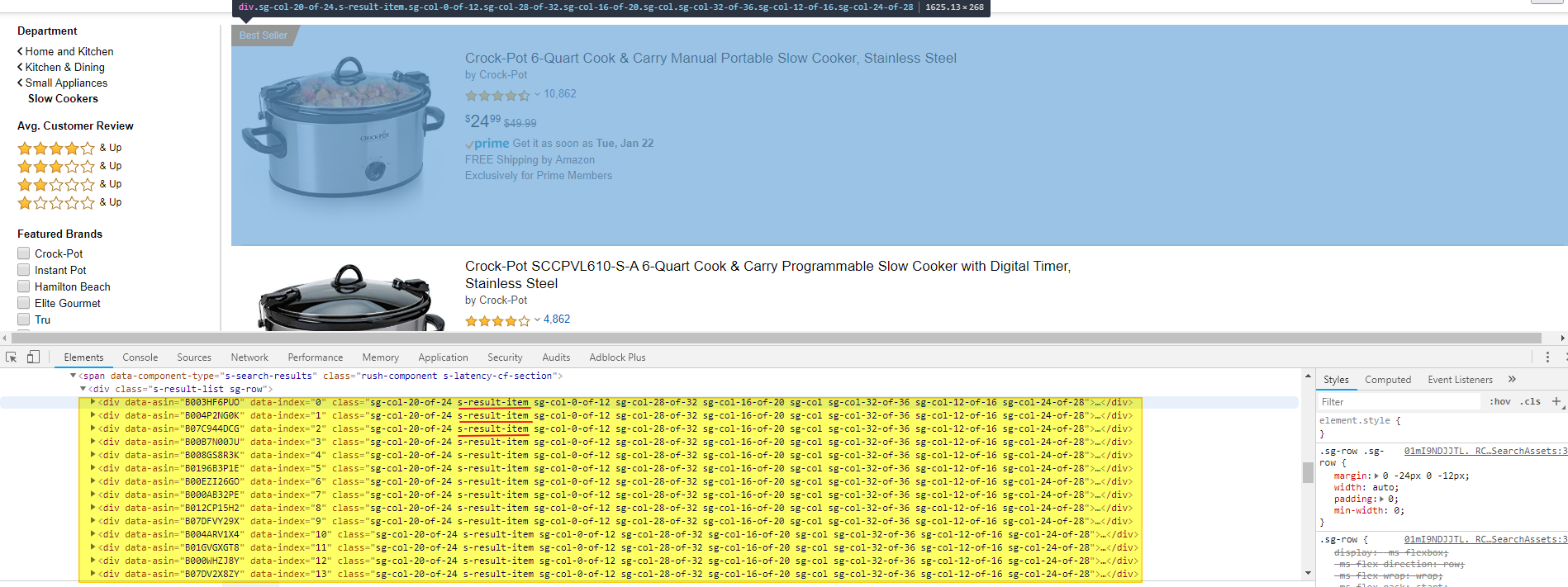
Task: Expand the padding shorthand in .sg-row rule
Action: [x=1381, y=499]
